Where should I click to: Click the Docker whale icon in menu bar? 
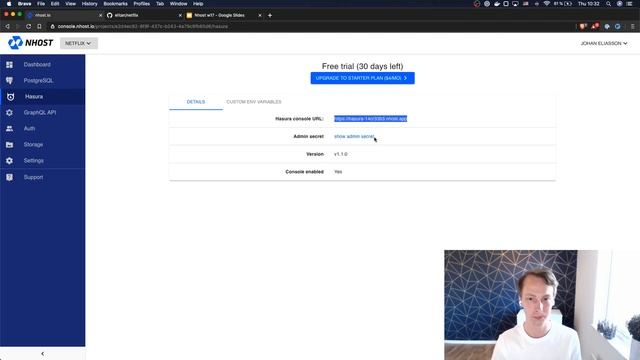click(497, 4)
